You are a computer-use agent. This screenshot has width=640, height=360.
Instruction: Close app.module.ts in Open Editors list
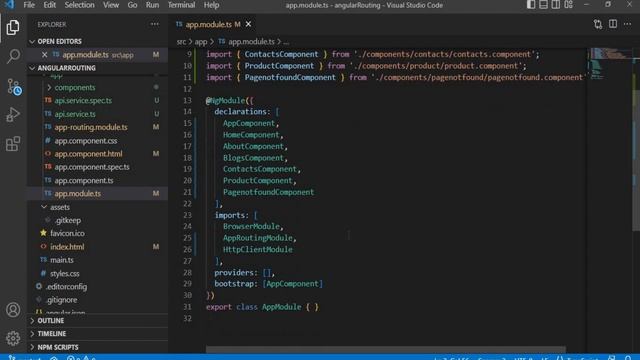click(x=44, y=55)
